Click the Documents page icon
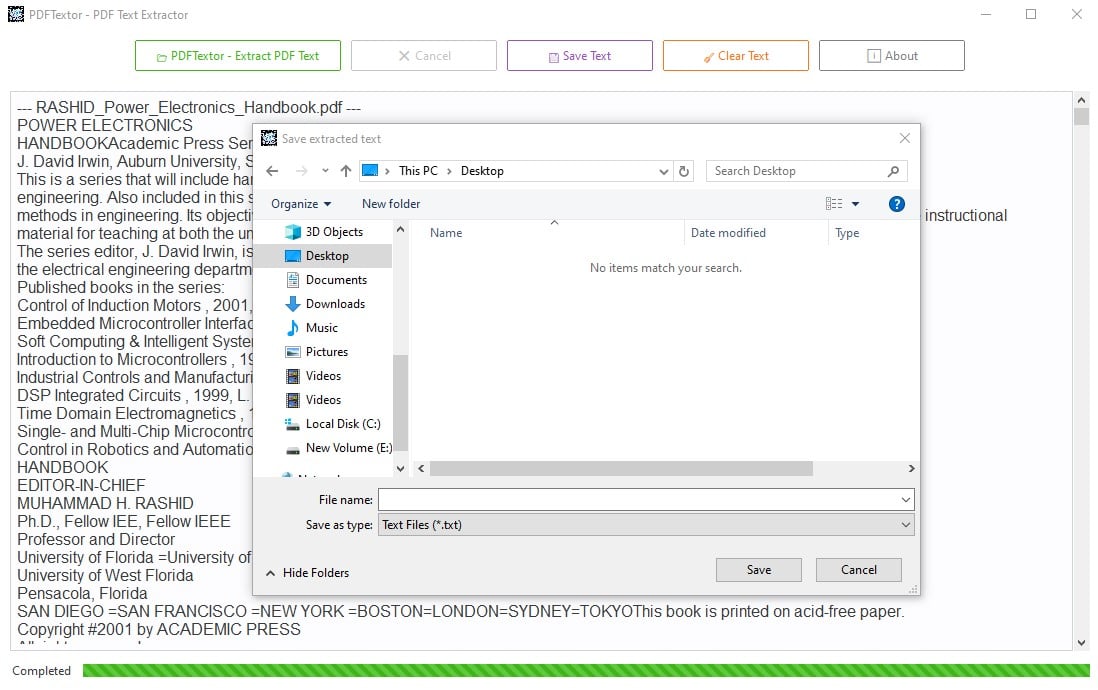Image resolution: width=1098 pixels, height=690 pixels. point(293,280)
